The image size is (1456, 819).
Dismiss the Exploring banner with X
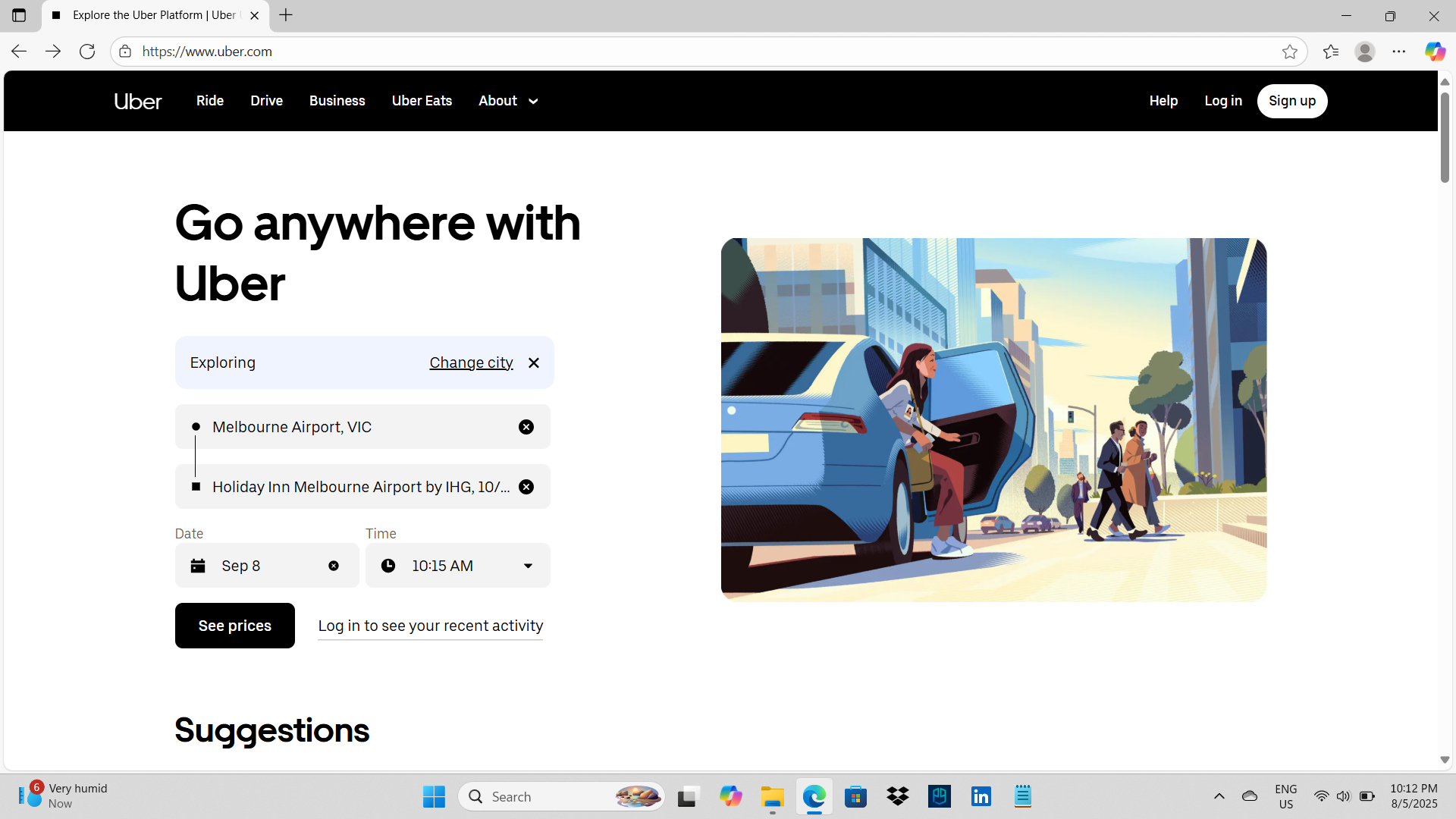click(x=534, y=362)
